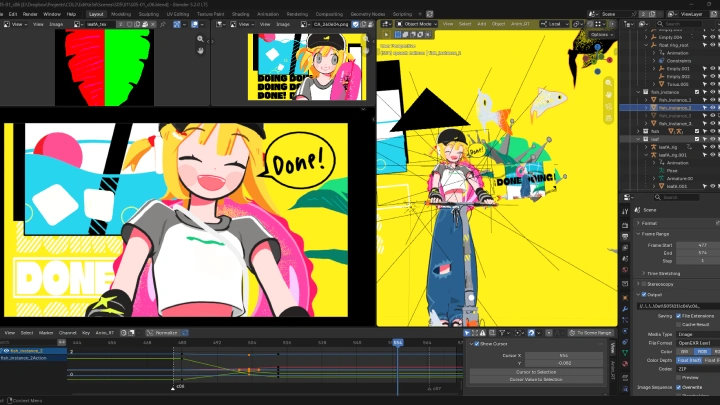Click the Cursor to Selection button
The height and width of the screenshot is (405, 720).
coord(536,372)
